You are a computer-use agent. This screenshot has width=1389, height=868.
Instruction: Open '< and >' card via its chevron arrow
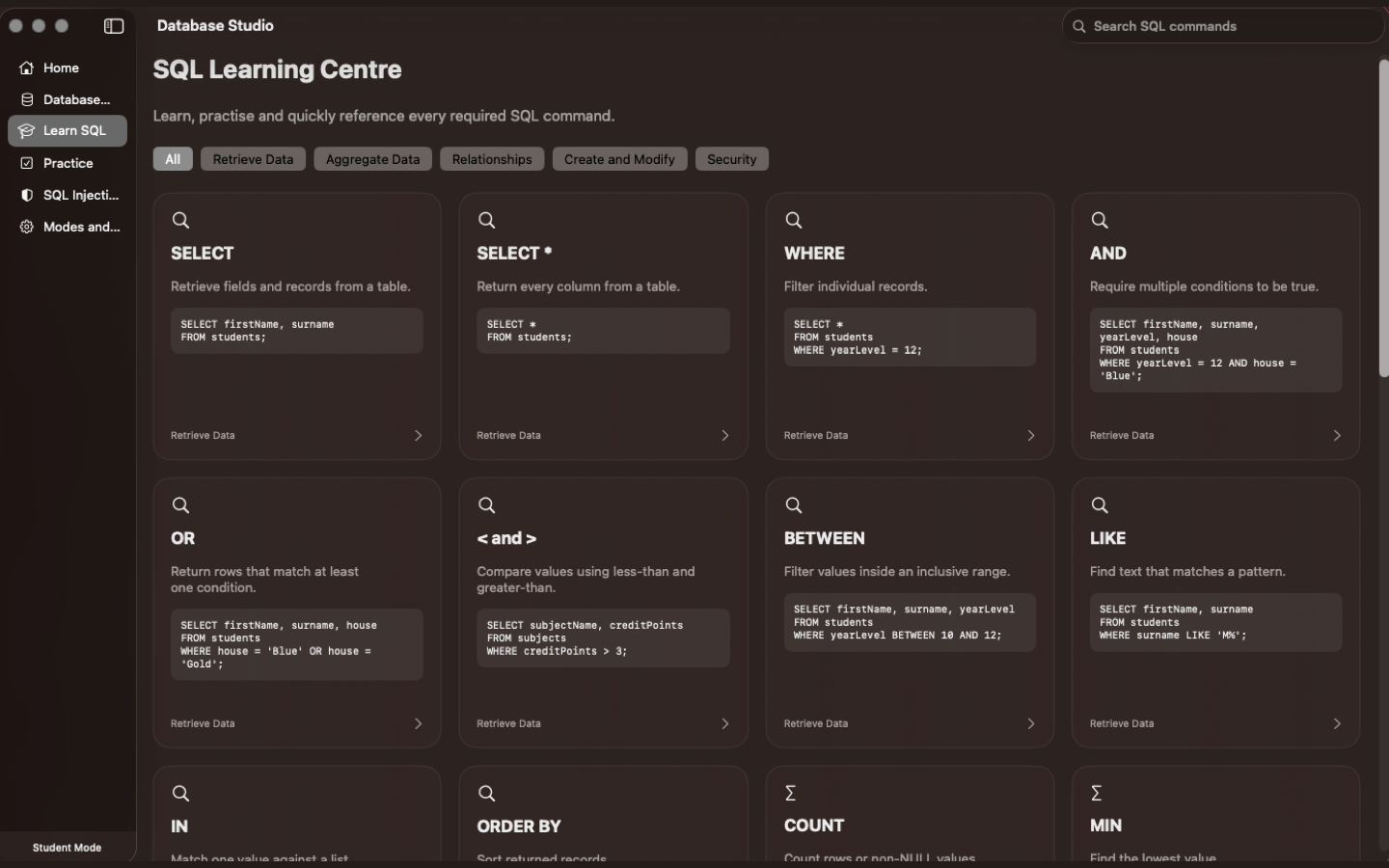[725, 723]
